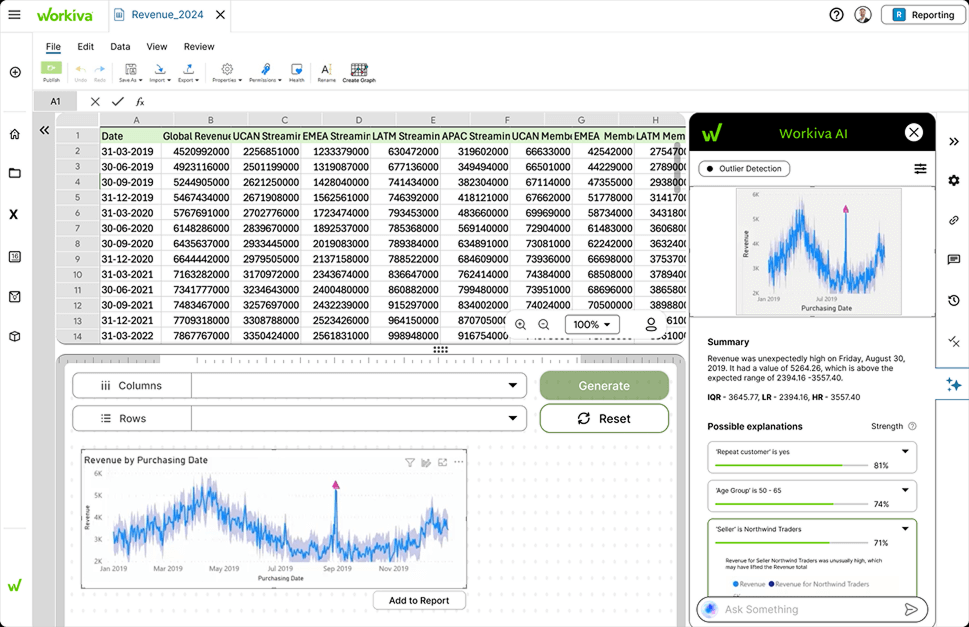Open the comments icon in right rail

tap(954, 259)
